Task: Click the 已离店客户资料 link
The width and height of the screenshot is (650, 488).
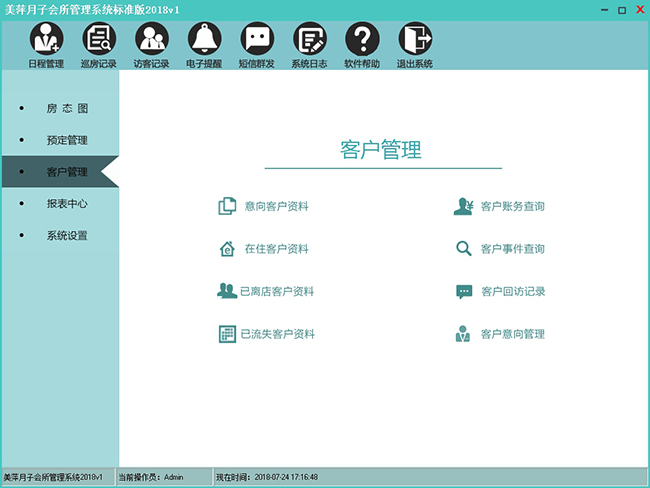Action: tap(277, 291)
